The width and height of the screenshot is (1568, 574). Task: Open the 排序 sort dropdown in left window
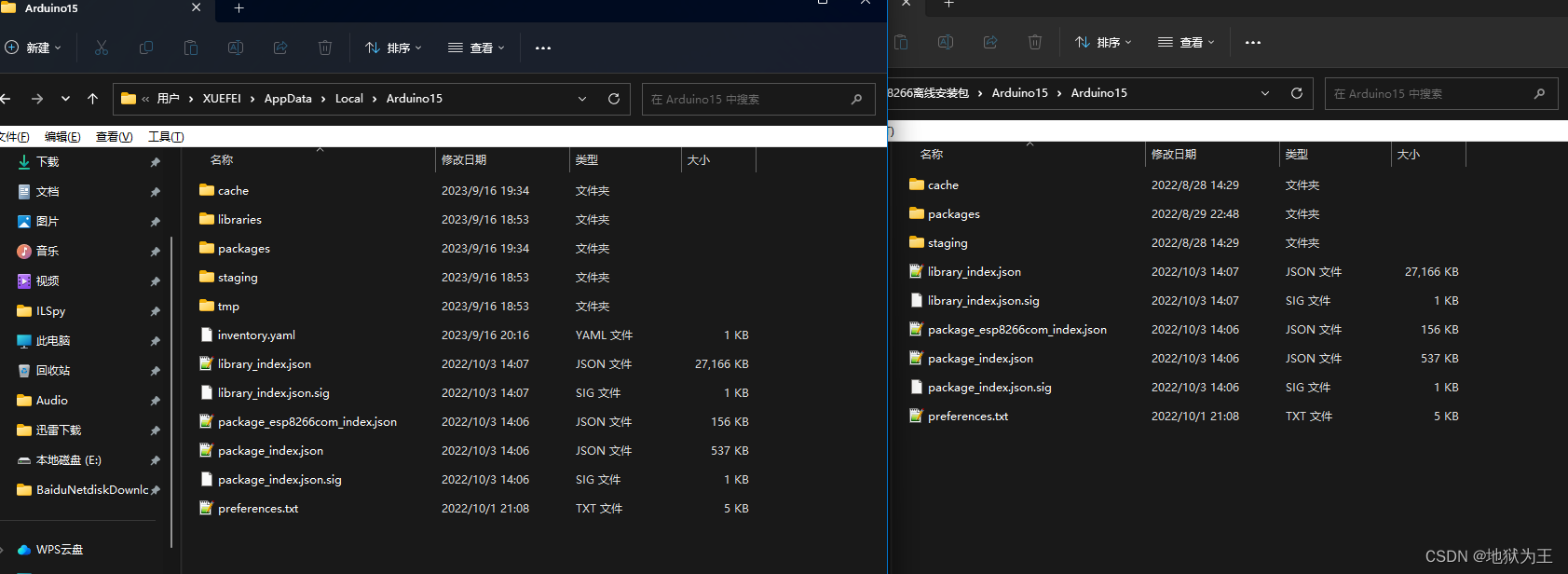point(393,48)
